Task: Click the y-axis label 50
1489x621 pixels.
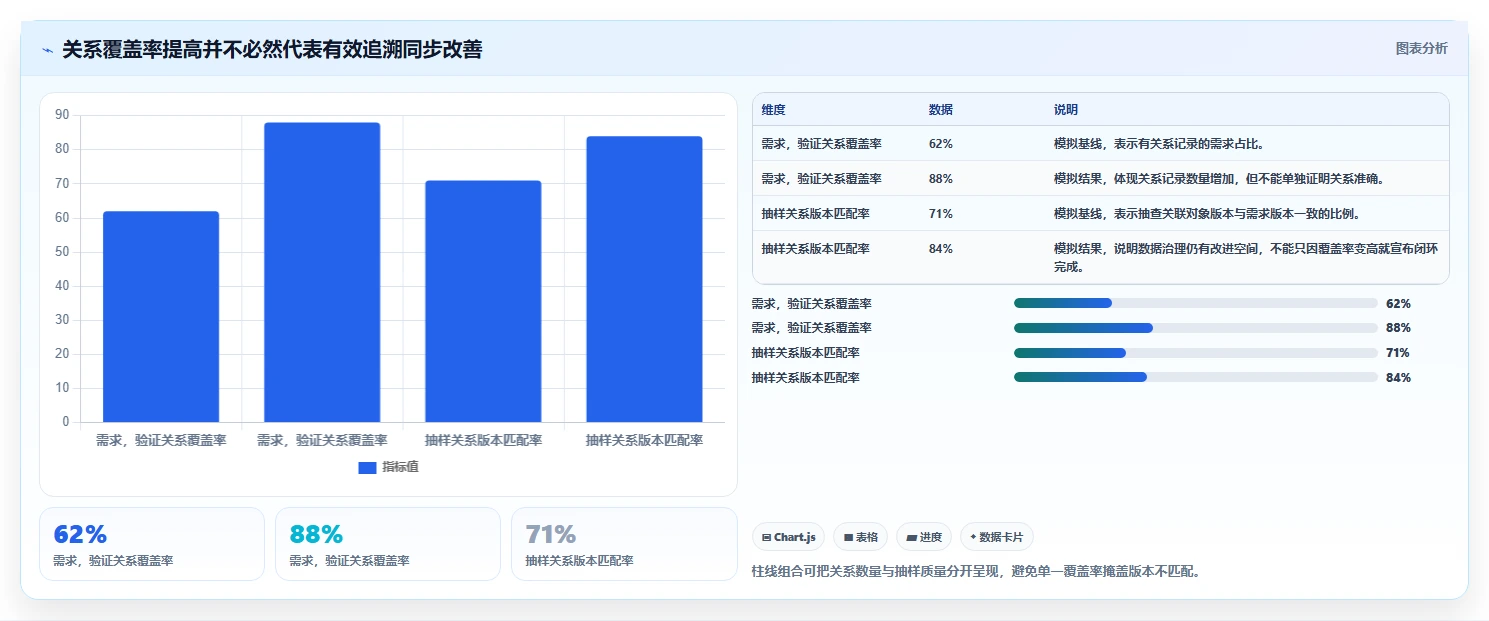Action: [x=62, y=251]
